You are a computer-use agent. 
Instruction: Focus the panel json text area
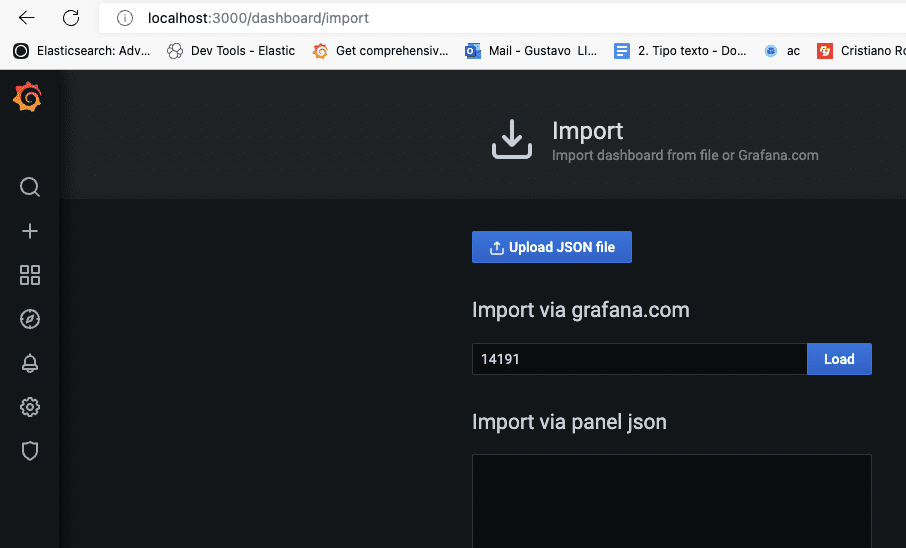[x=671, y=501]
